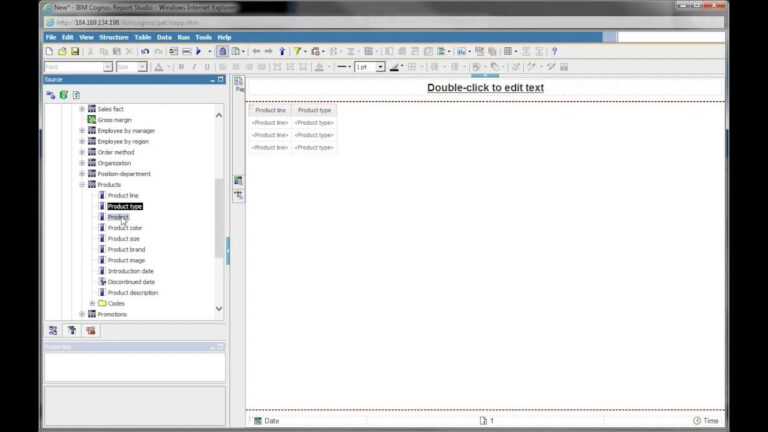Open the font name dropdown
This screenshot has height=432, width=768.
pyautogui.click(x=108, y=67)
